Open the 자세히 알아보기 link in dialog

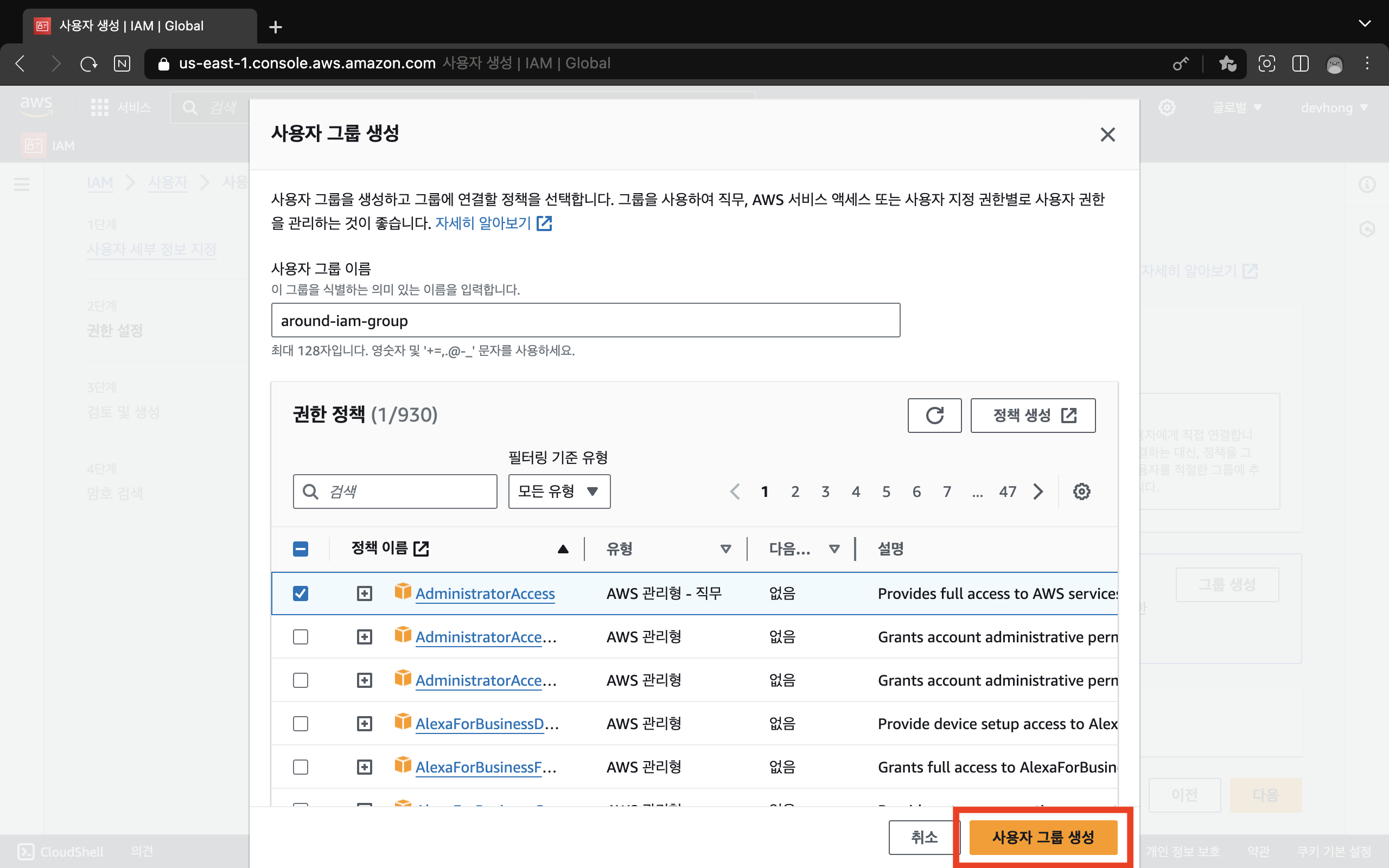pos(493,223)
